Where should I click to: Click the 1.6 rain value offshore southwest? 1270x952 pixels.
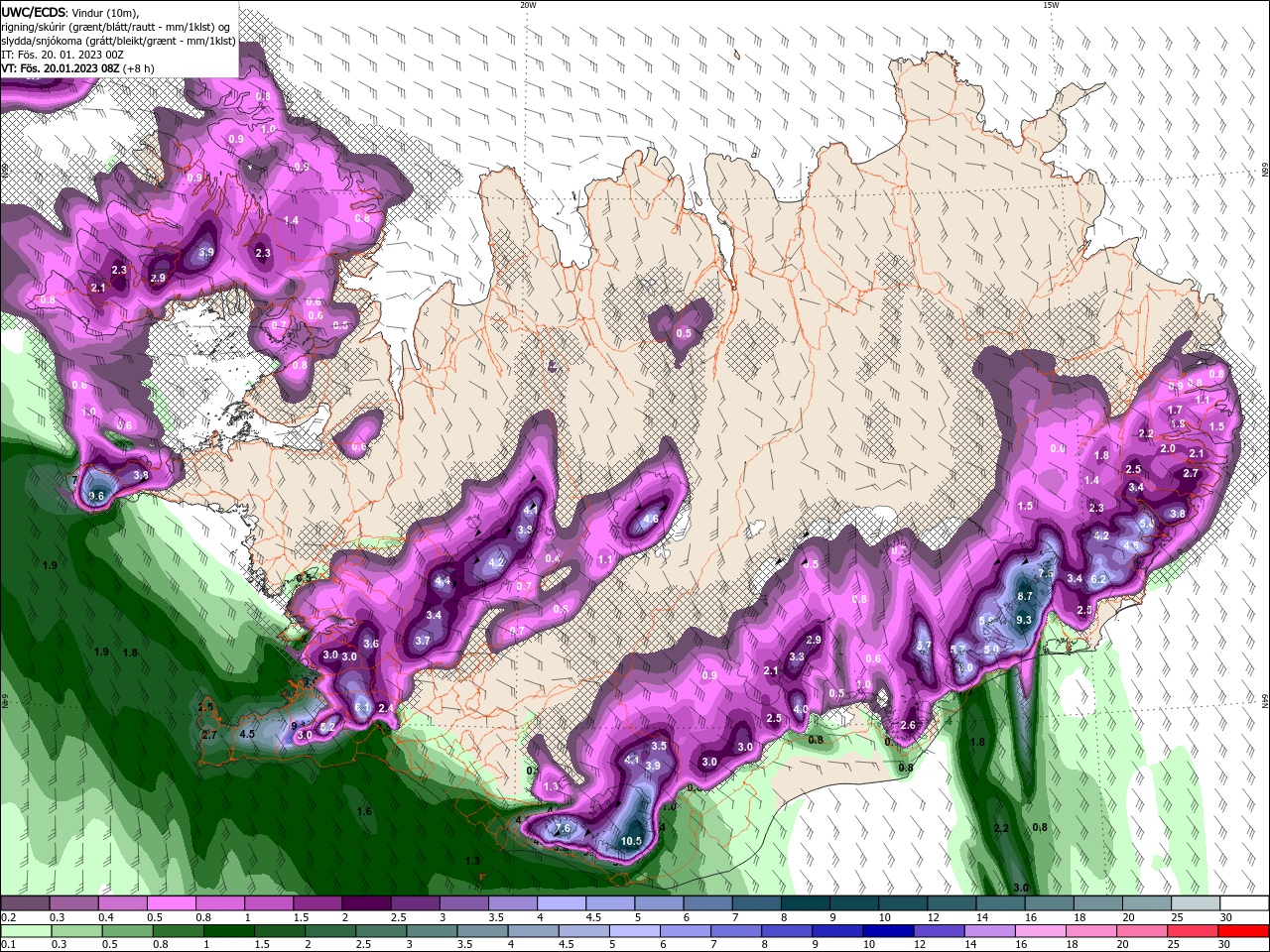pos(364,811)
